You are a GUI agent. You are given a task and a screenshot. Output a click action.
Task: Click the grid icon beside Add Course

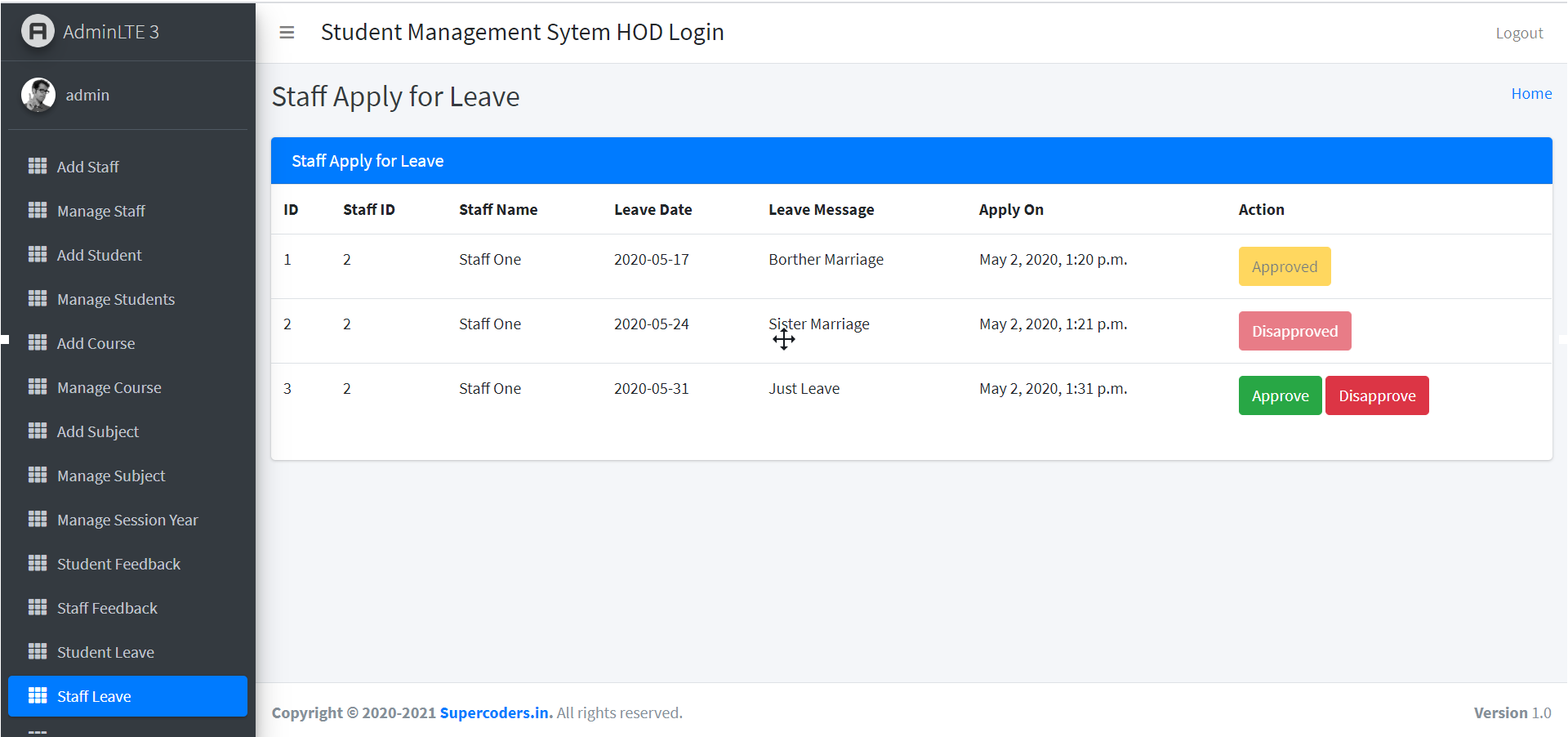pos(38,343)
